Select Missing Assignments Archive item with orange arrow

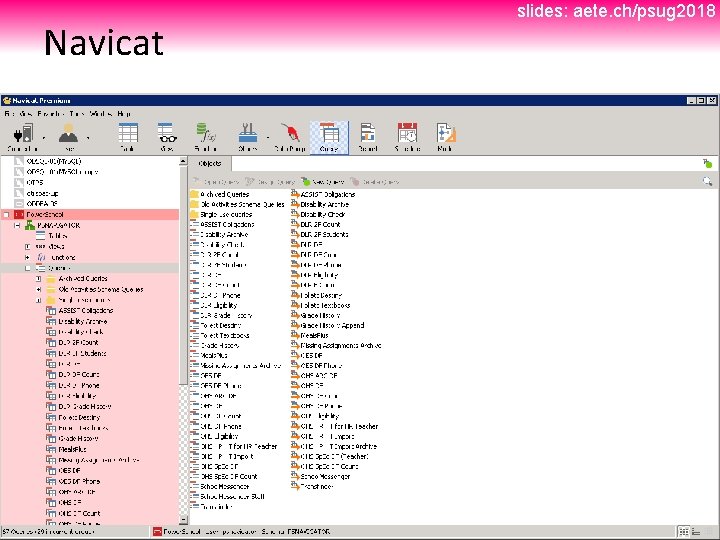coord(336,345)
